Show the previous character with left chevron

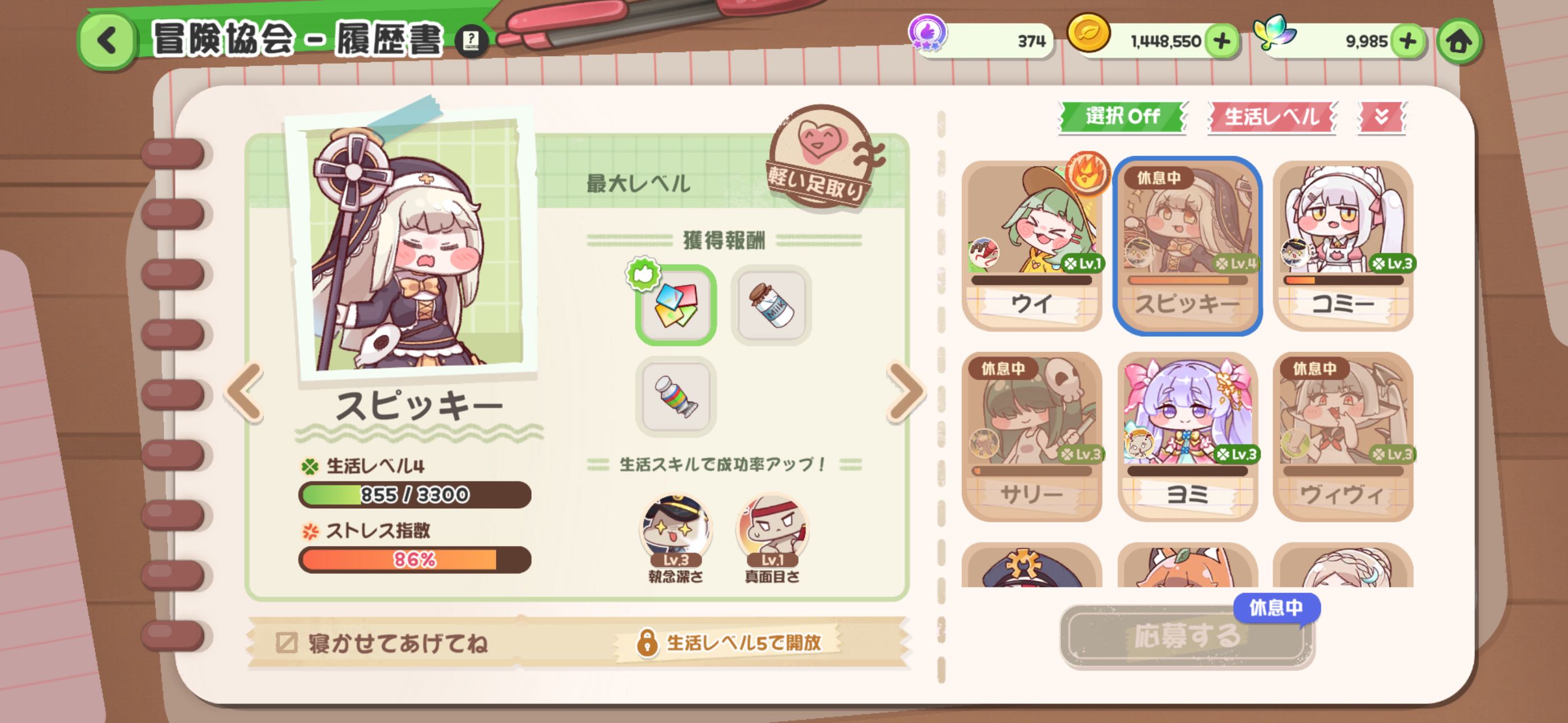coord(245,392)
